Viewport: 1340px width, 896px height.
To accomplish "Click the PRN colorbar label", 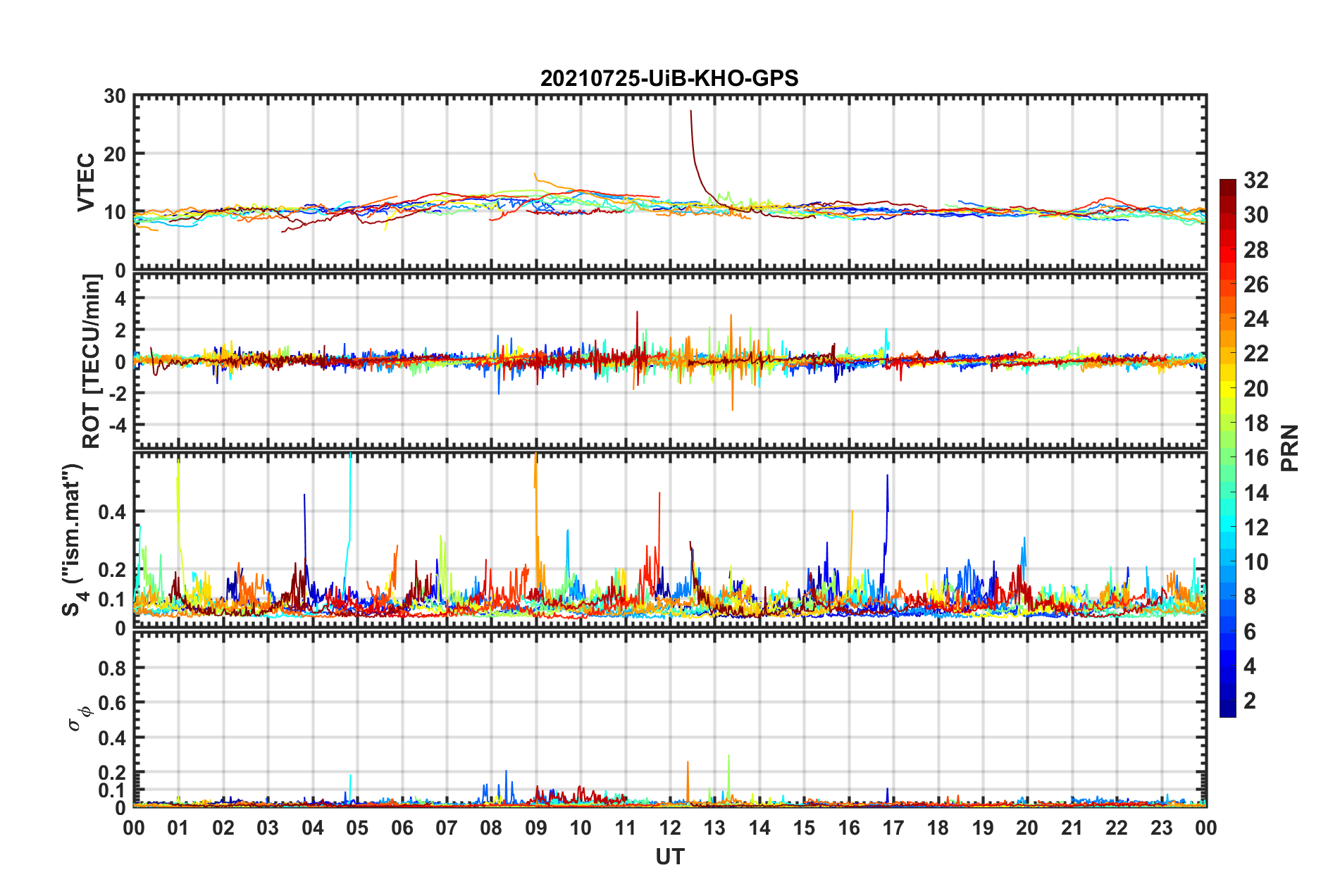I will tap(1291, 448).
